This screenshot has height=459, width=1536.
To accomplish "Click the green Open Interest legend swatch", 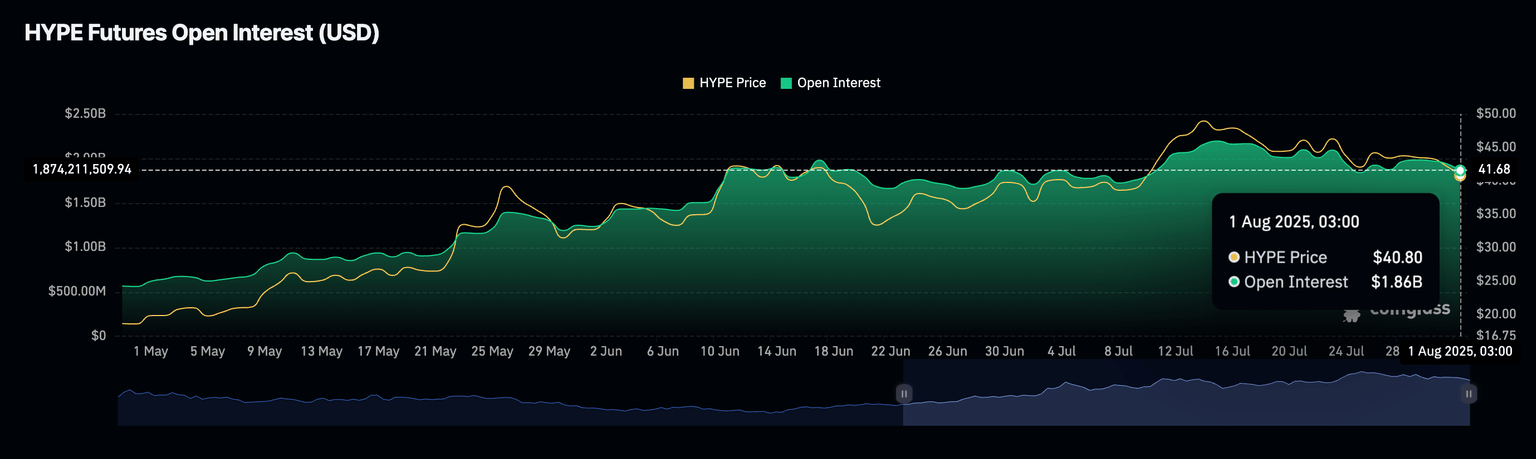I will [x=786, y=83].
